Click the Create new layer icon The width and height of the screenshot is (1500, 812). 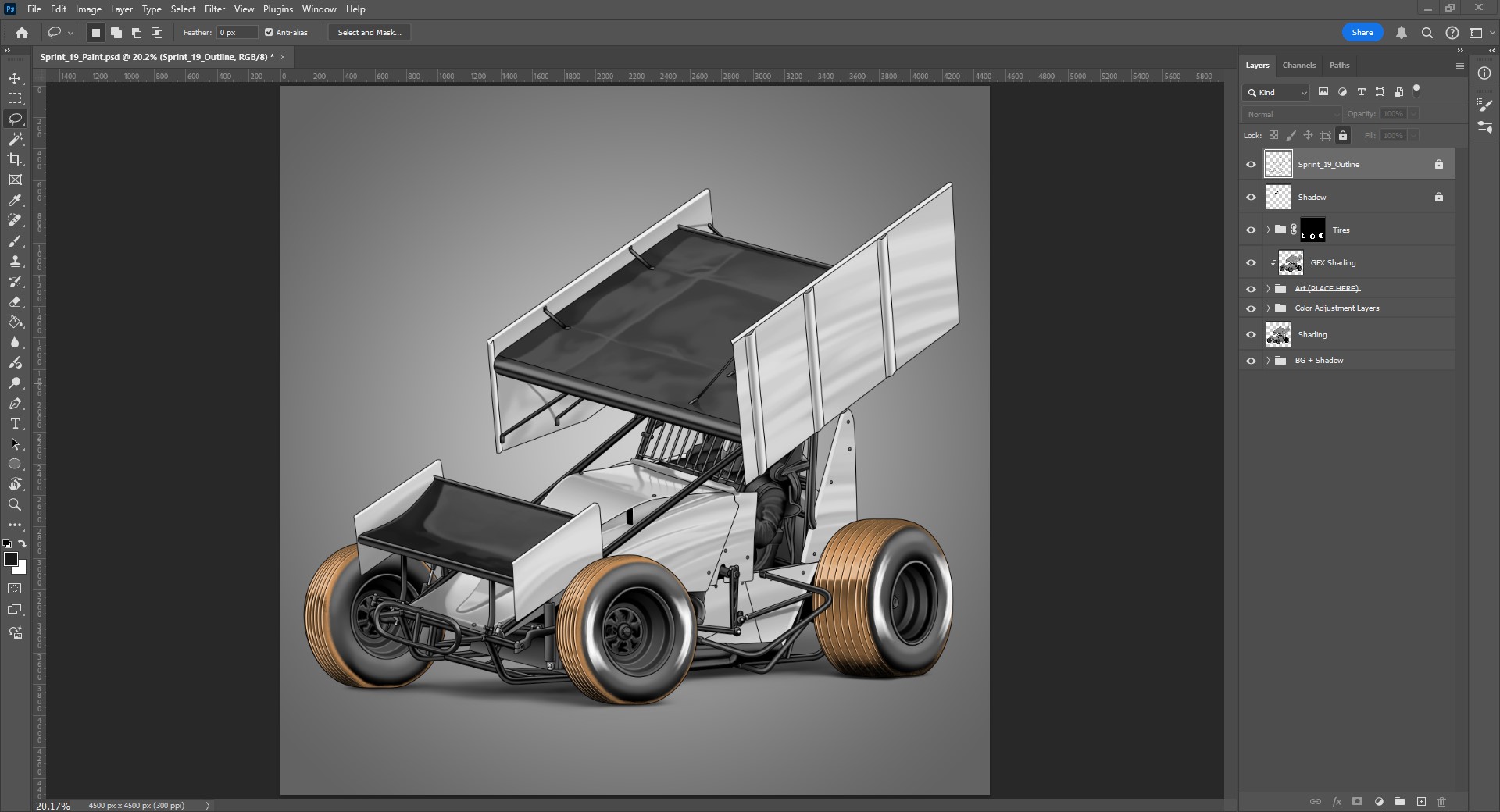1421,802
